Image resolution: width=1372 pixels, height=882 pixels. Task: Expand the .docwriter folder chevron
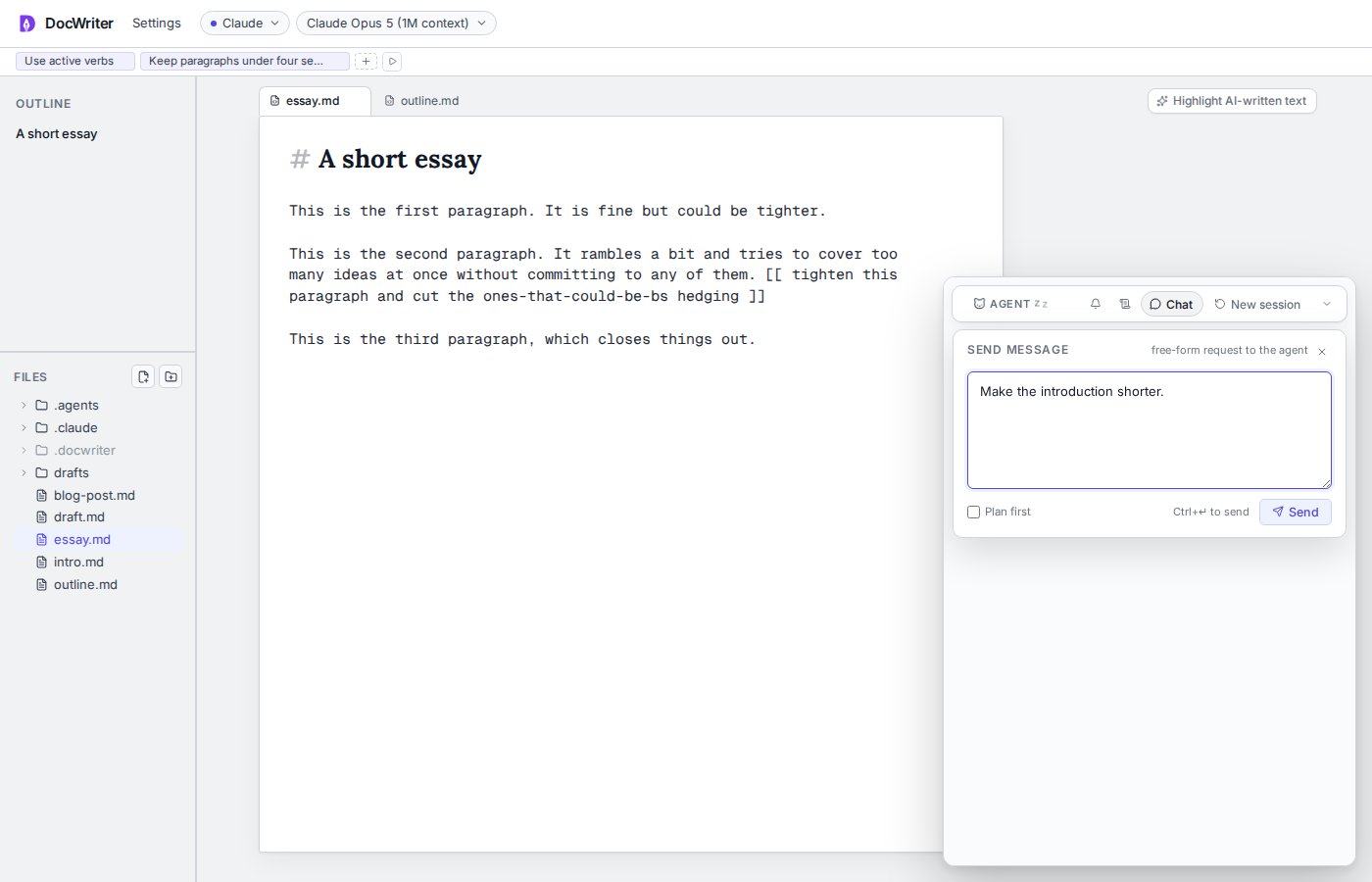(24, 450)
